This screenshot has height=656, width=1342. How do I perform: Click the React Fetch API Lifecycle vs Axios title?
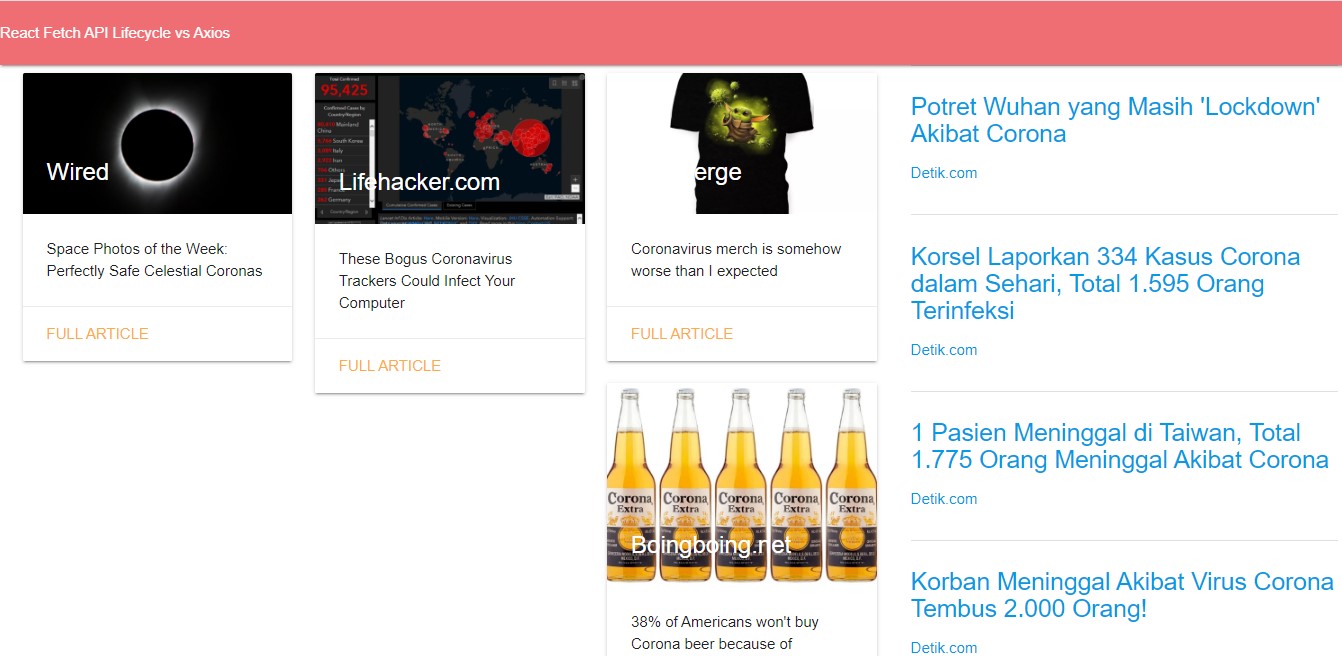click(115, 33)
